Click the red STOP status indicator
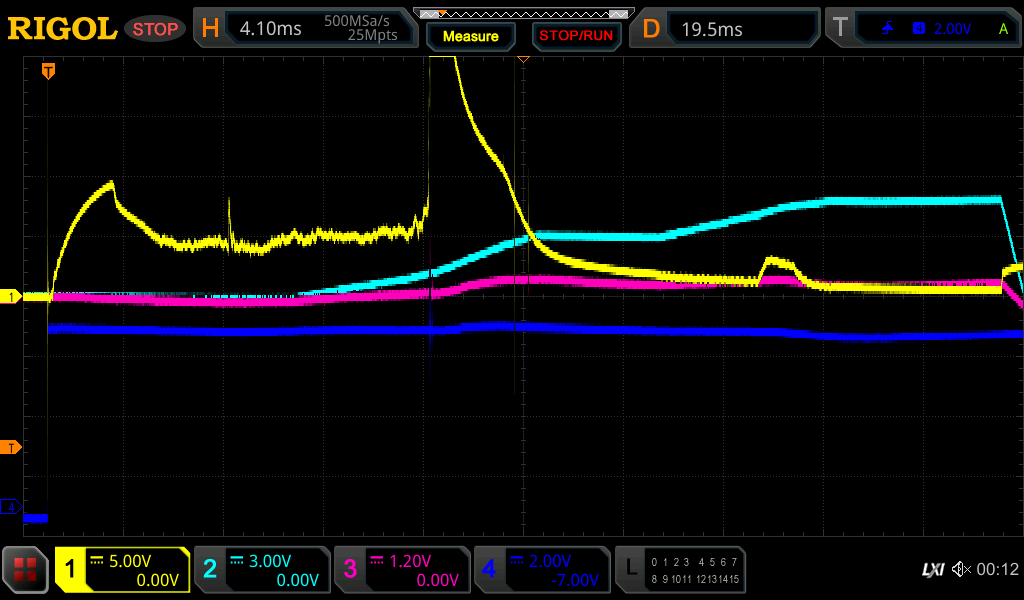 coord(155,29)
